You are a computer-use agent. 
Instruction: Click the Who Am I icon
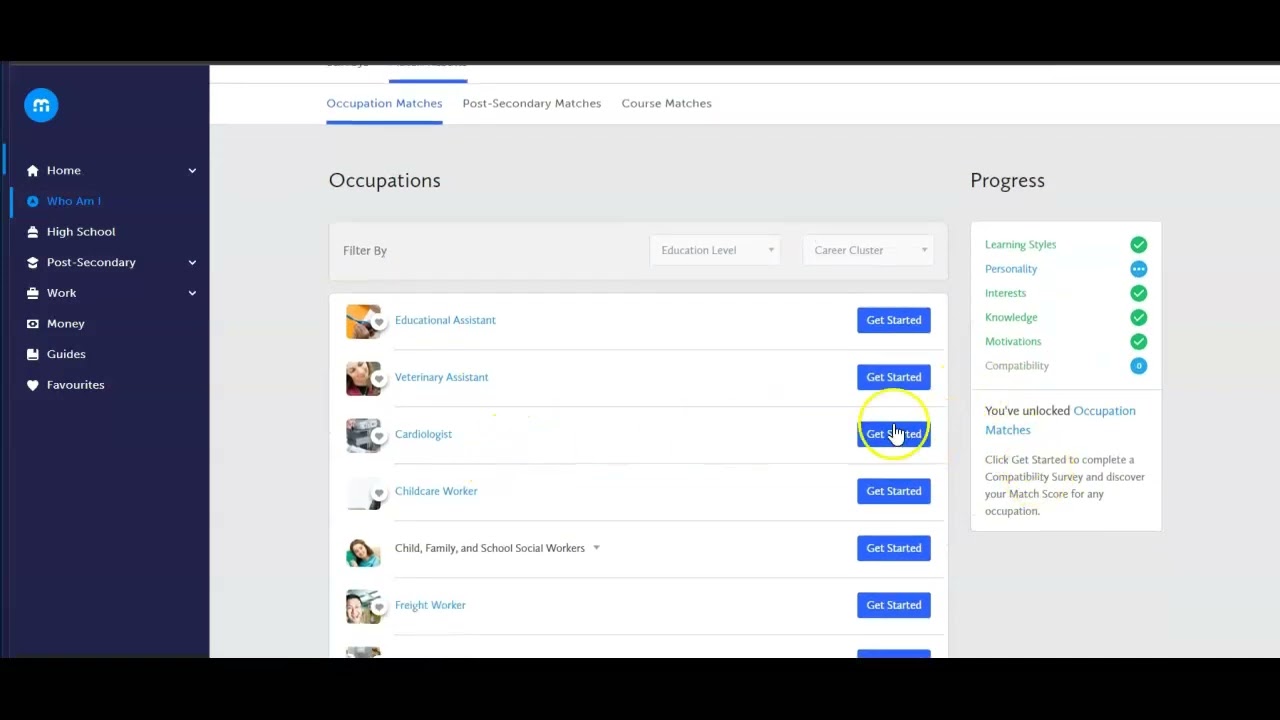coord(32,201)
